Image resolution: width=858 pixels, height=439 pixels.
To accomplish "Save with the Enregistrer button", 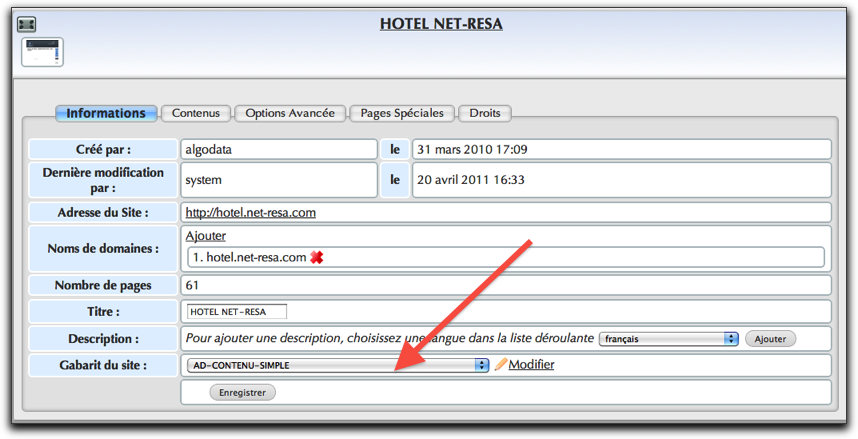I will [x=242, y=392].
